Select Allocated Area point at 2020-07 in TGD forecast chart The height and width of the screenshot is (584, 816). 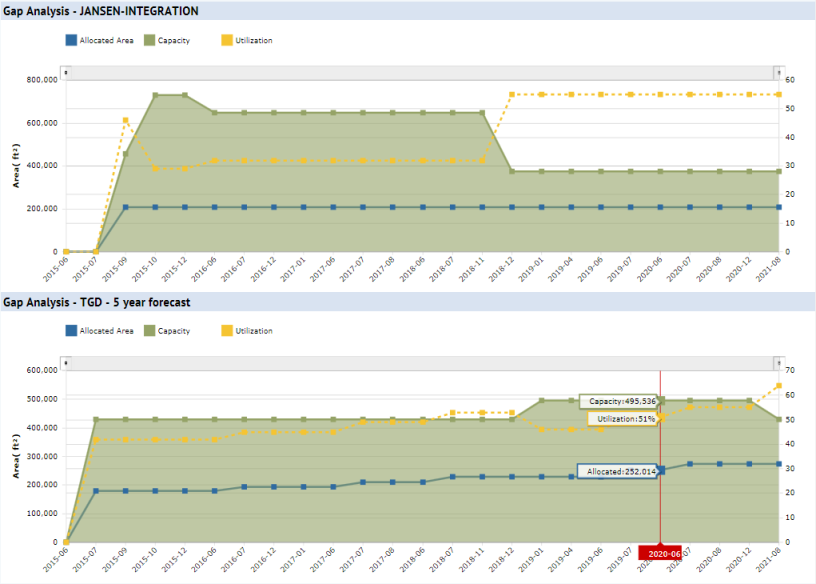point(690,464)
